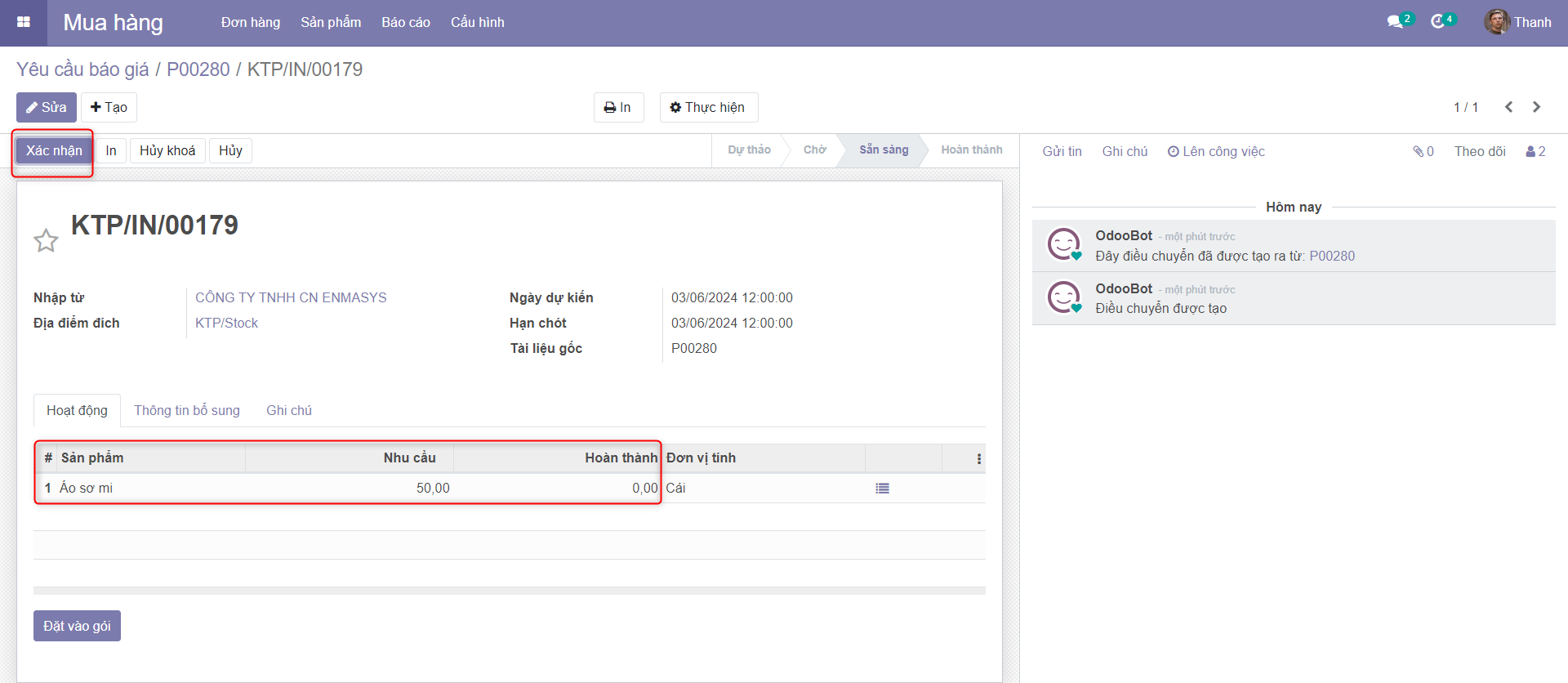The width and height of the screenshot is (1568, 683).
Task: Open user profile menu Thanh
Action: click(1518, 22)
